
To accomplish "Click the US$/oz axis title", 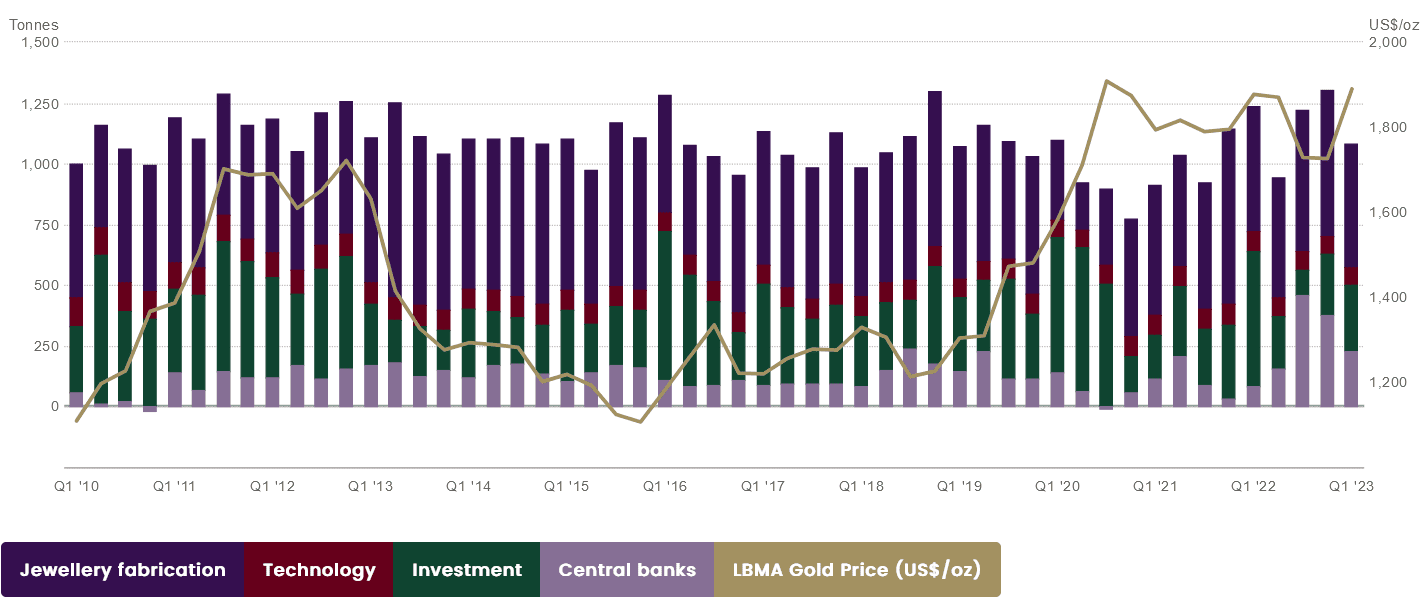I will [1393, 24].
